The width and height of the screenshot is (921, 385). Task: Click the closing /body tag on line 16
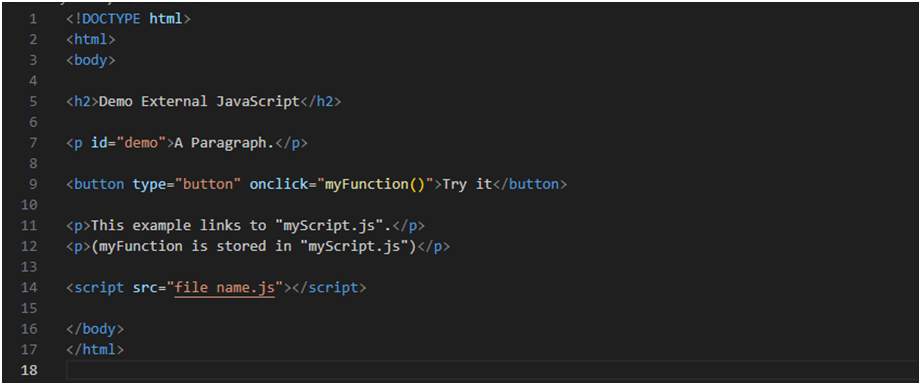[x=95, y=329]
